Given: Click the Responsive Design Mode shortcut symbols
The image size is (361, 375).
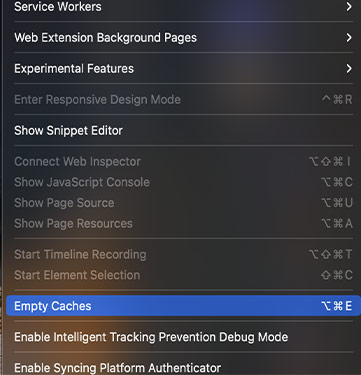Looking at the screenshot, I should click(337, 99).
